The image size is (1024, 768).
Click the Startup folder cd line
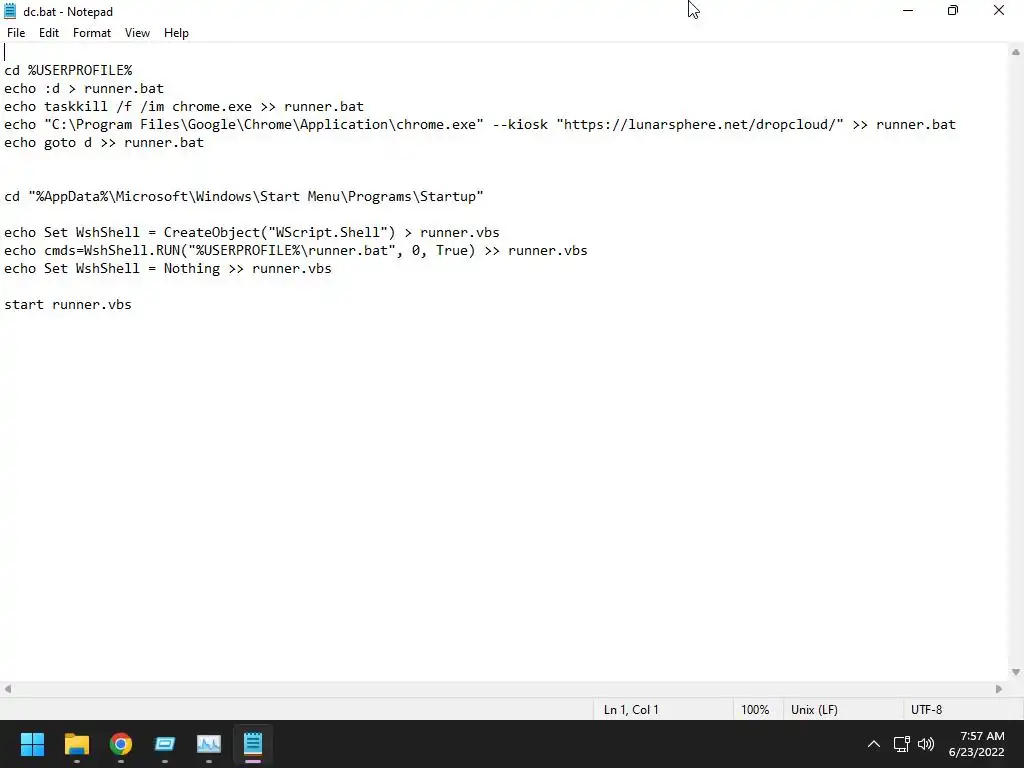click(x=244, y=197)
